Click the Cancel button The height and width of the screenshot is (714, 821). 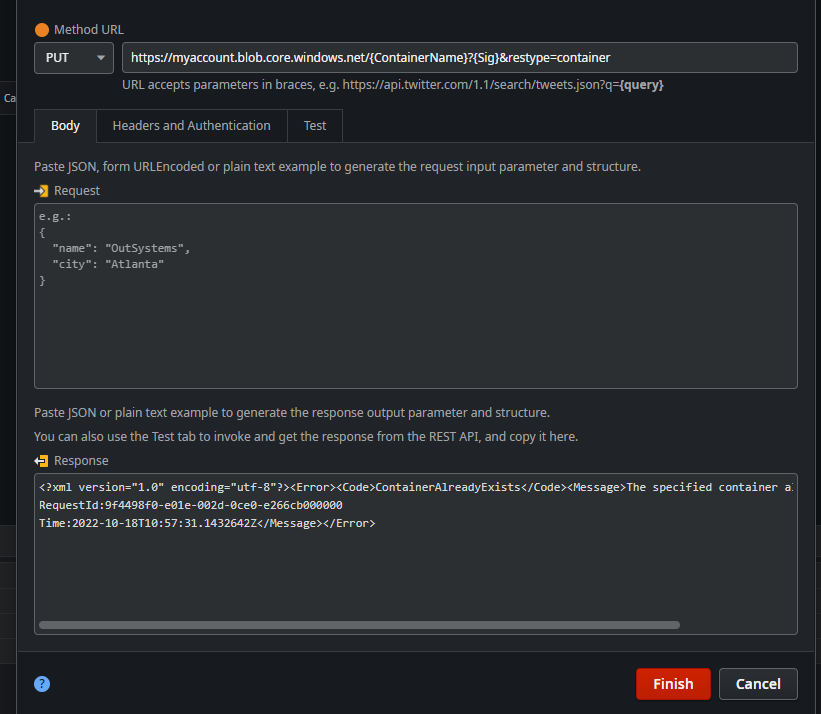pos(758,684)
